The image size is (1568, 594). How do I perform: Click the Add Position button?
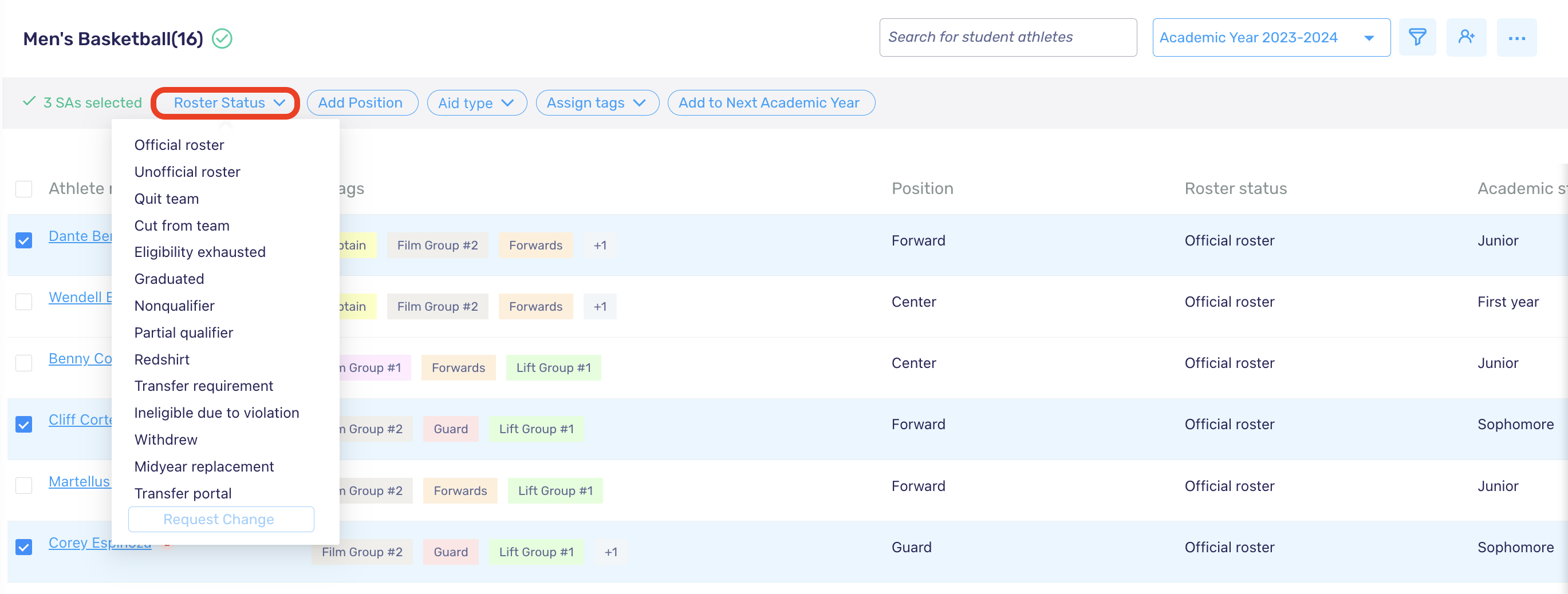[361, 103]
